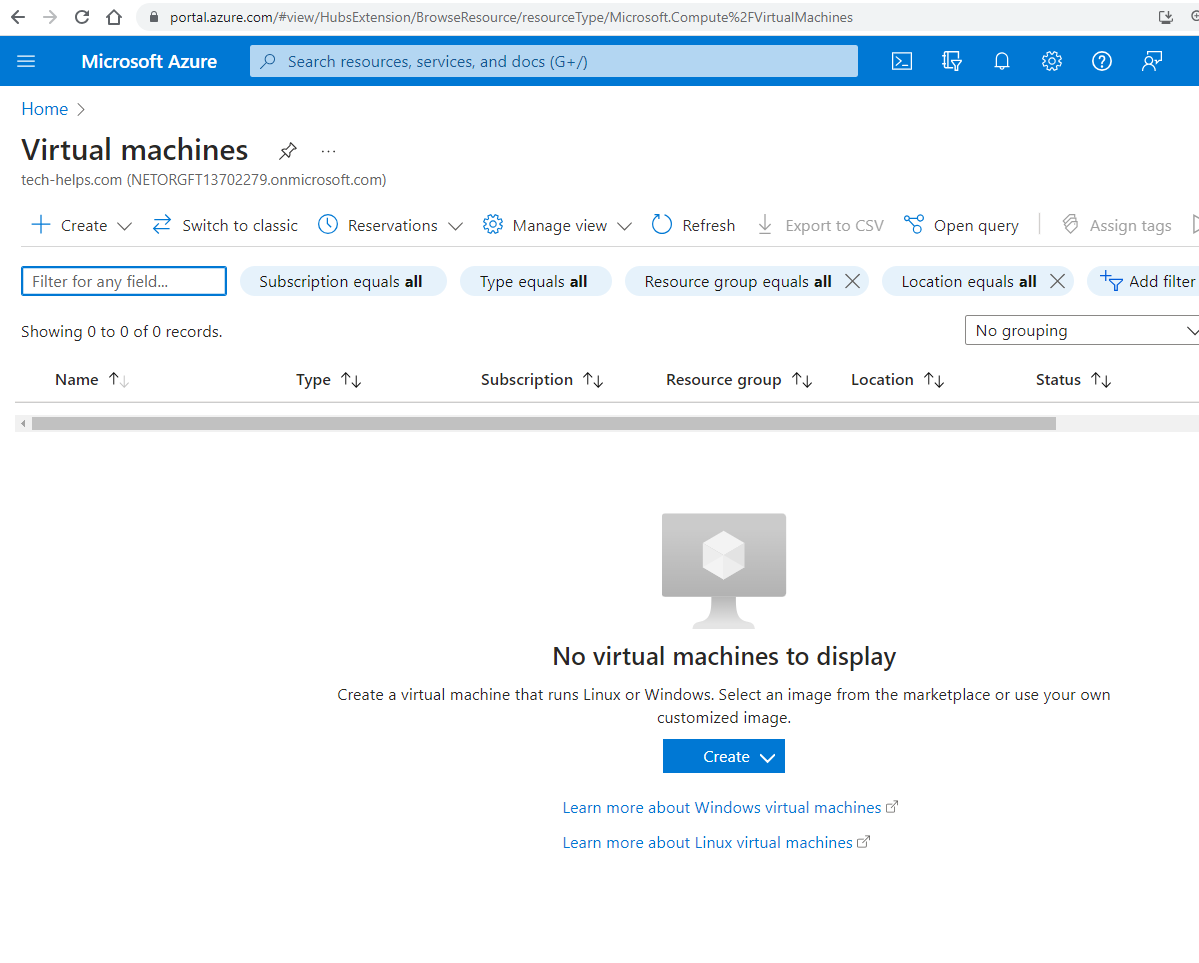The height and width of the screenshot is (963, 1199).
Task: Sort by the Status column
Action: click(1074, 379)
